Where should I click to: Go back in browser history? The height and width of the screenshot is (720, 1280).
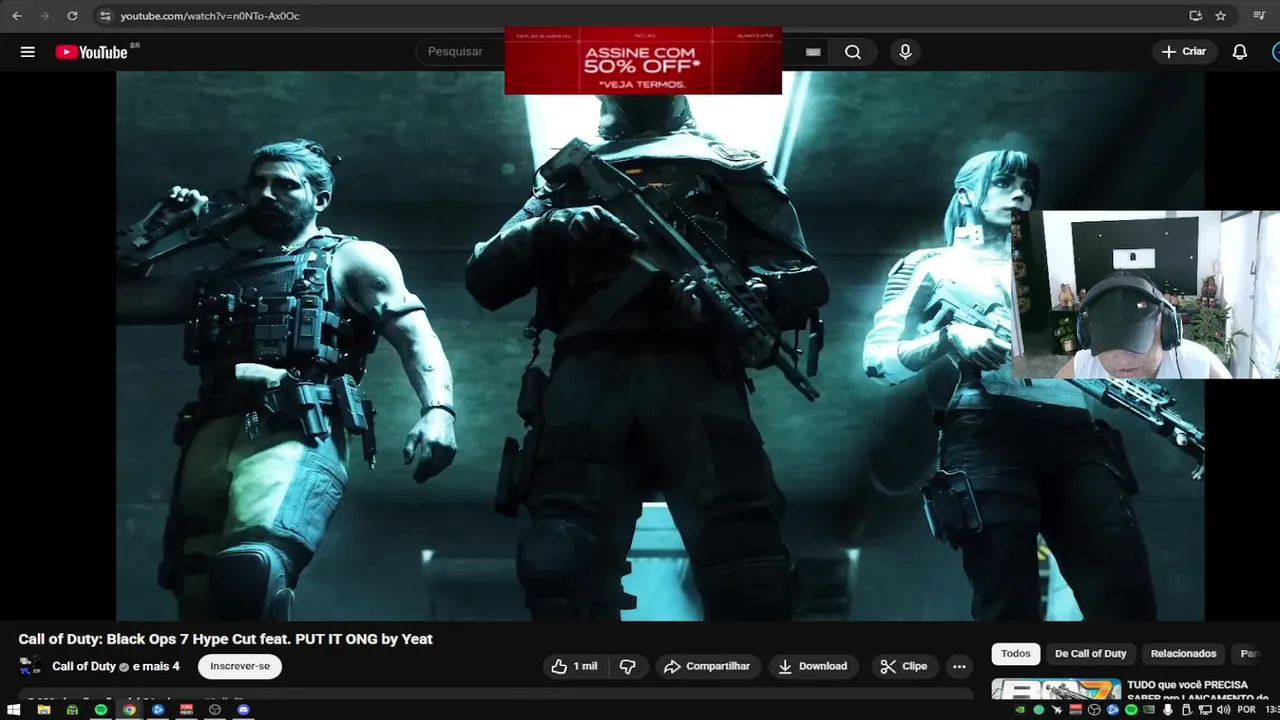point(17,16)
